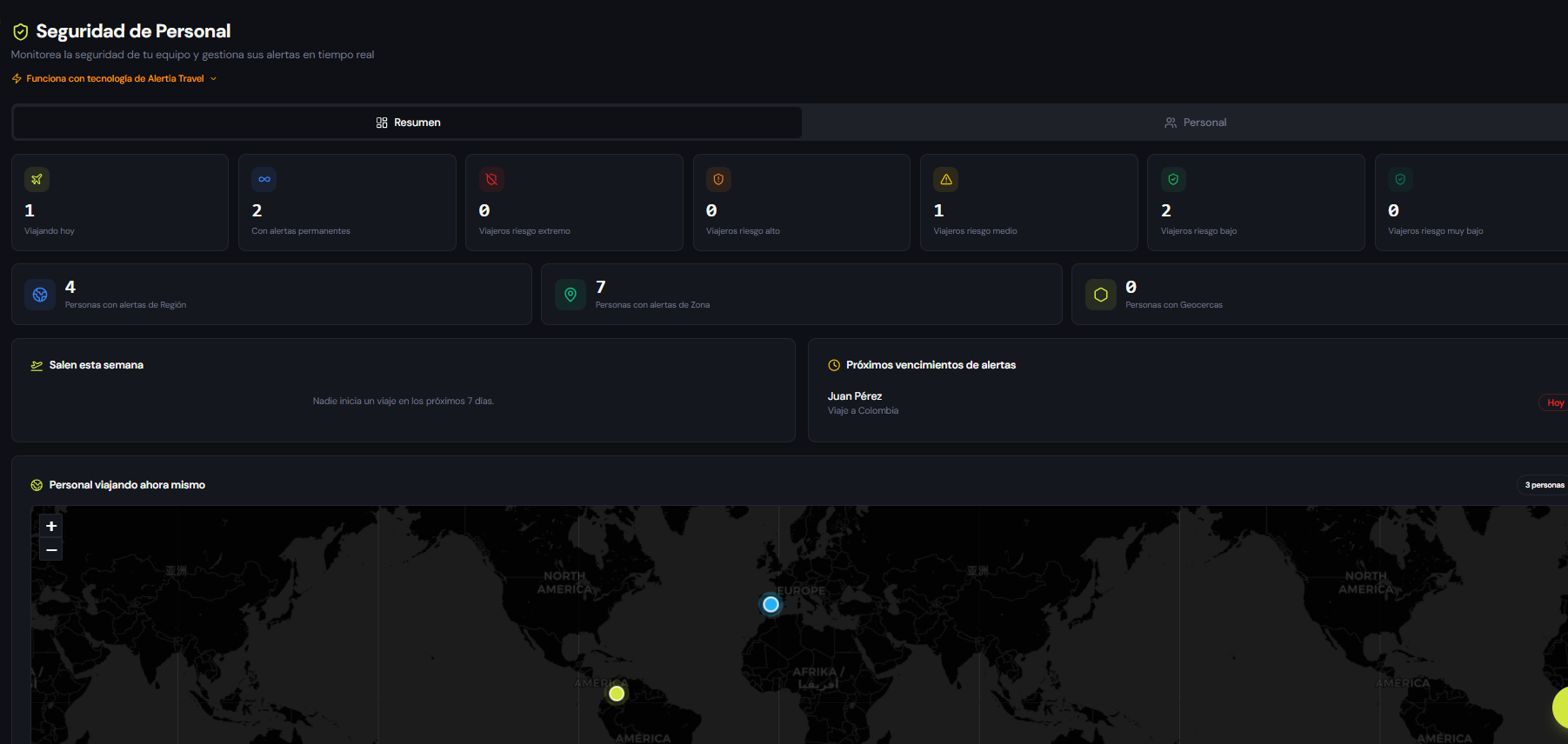Screen dimensions: 1568x744
Task: Open the Con alertas permanentes card
Action: (347, 203)
